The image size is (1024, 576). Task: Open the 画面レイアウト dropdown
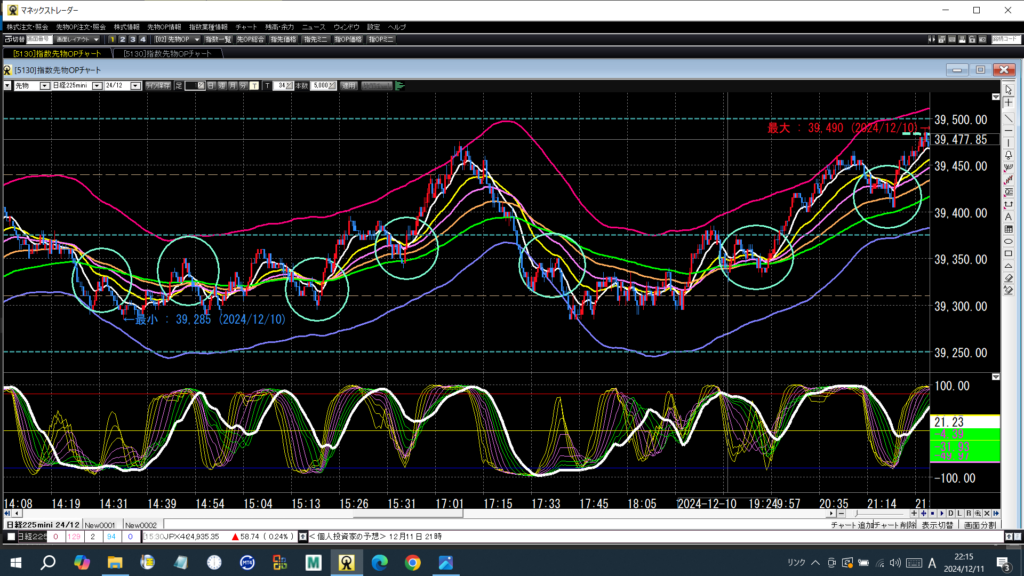77,39
